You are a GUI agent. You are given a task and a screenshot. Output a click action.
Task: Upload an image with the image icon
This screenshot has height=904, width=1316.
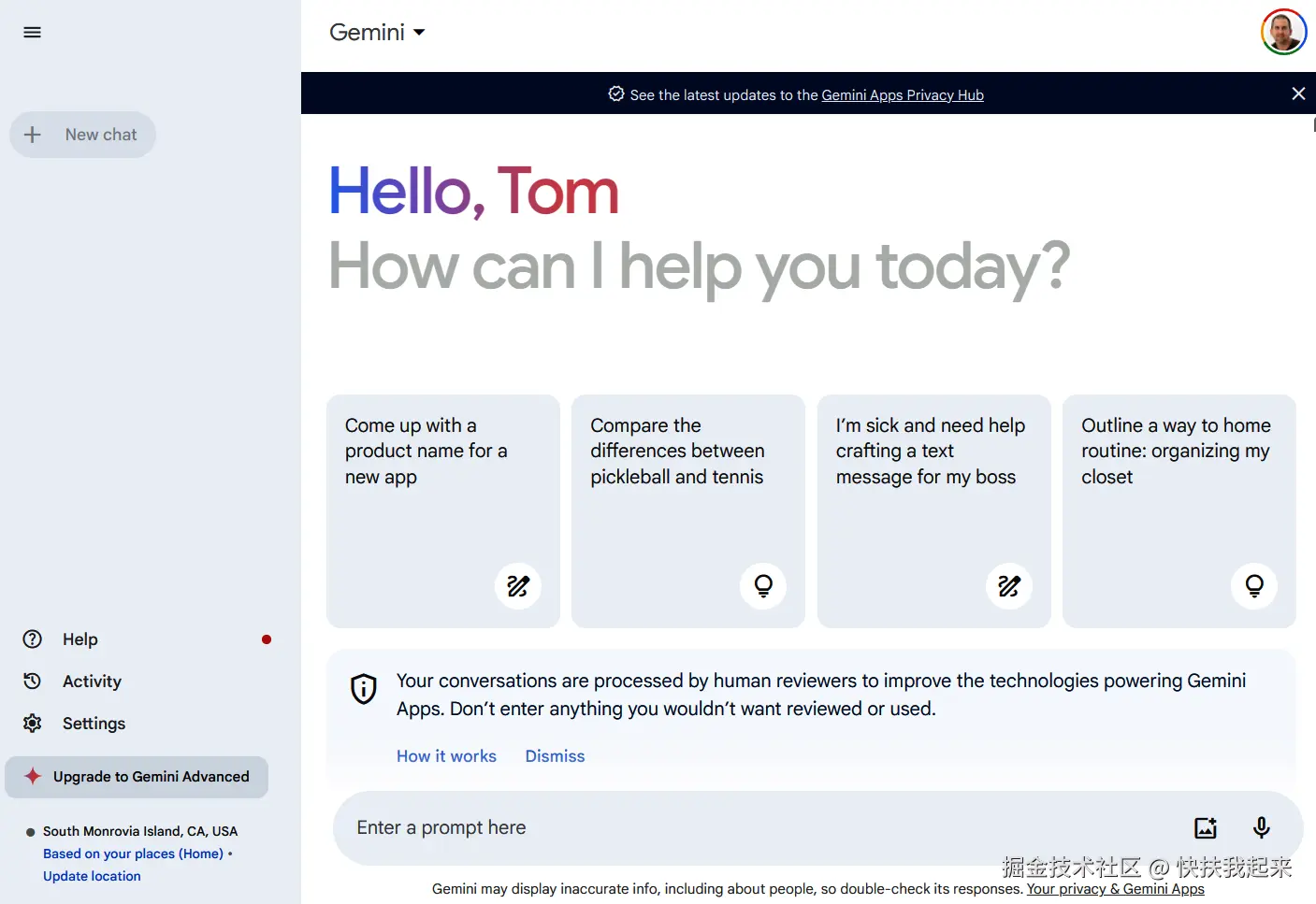point(1206,827)
